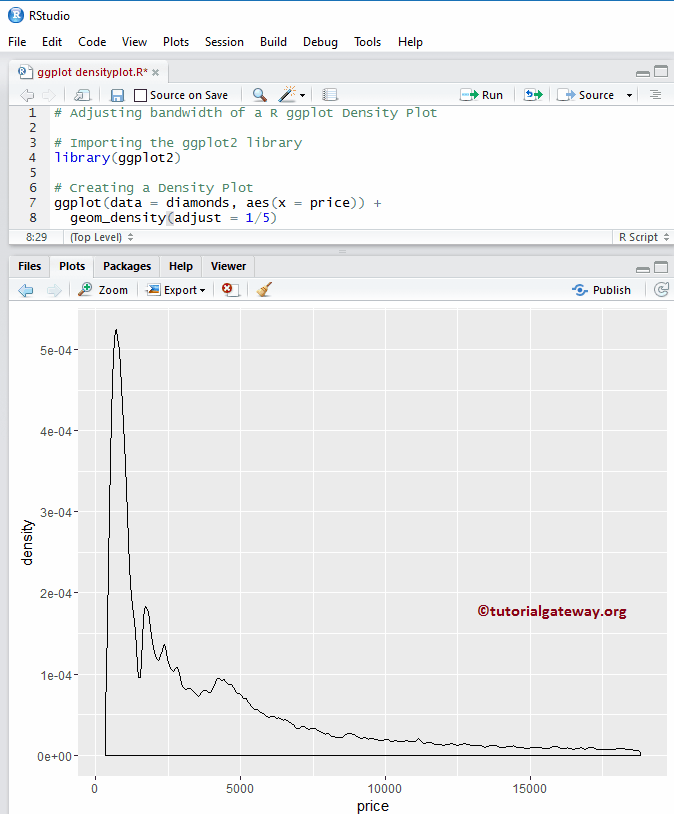Click the 10000 x-axis tick label
This screenshot has width=674, height=814.
(385, 789)
